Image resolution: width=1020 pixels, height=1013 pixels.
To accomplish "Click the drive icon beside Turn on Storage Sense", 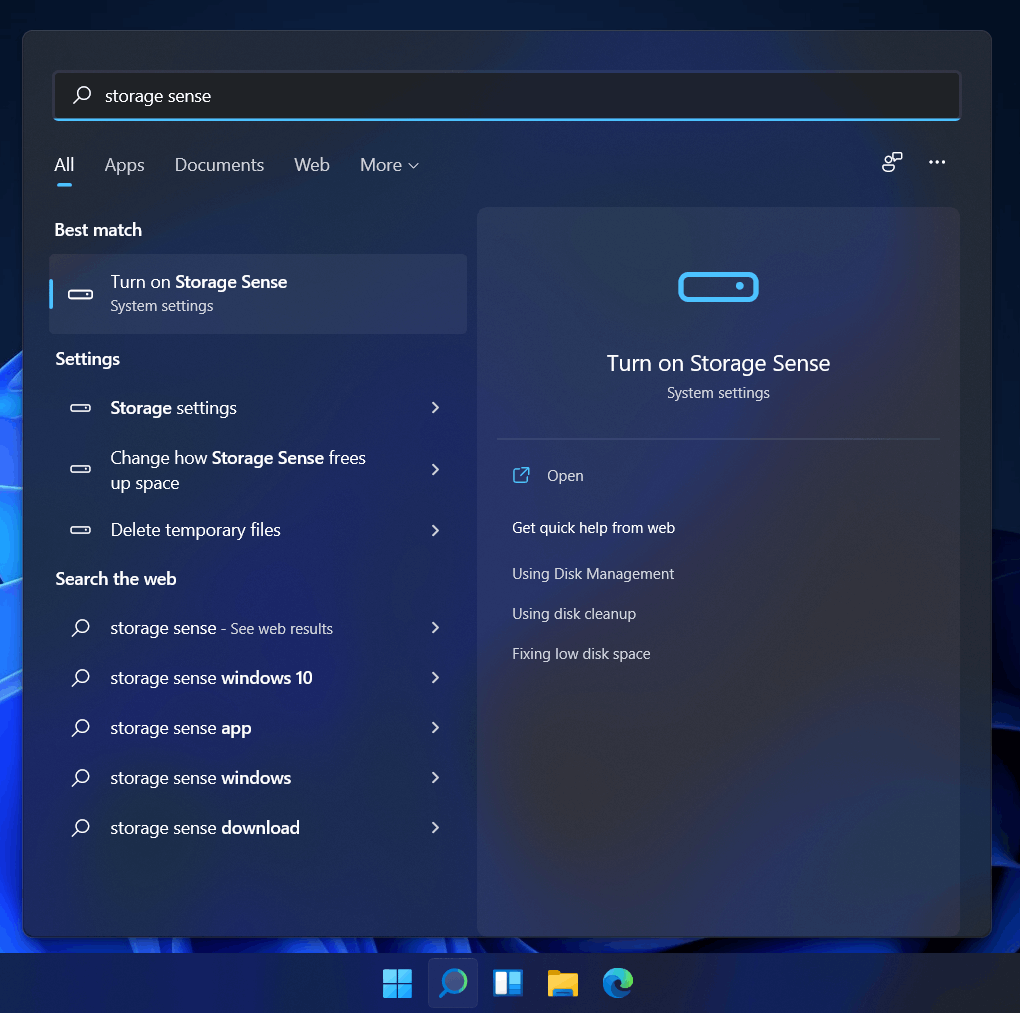I will pos(81,295).
